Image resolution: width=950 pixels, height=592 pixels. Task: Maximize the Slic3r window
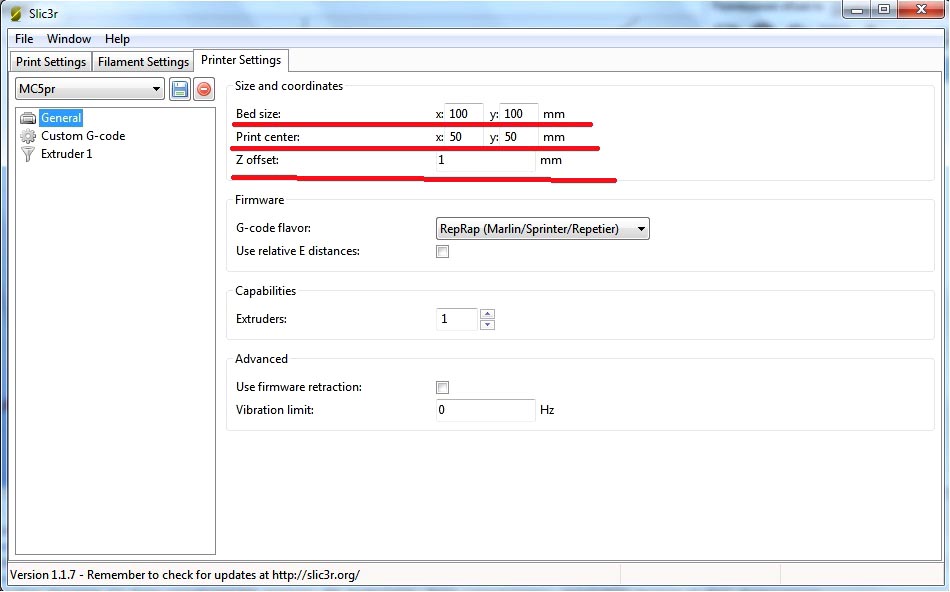click(884, 10)
